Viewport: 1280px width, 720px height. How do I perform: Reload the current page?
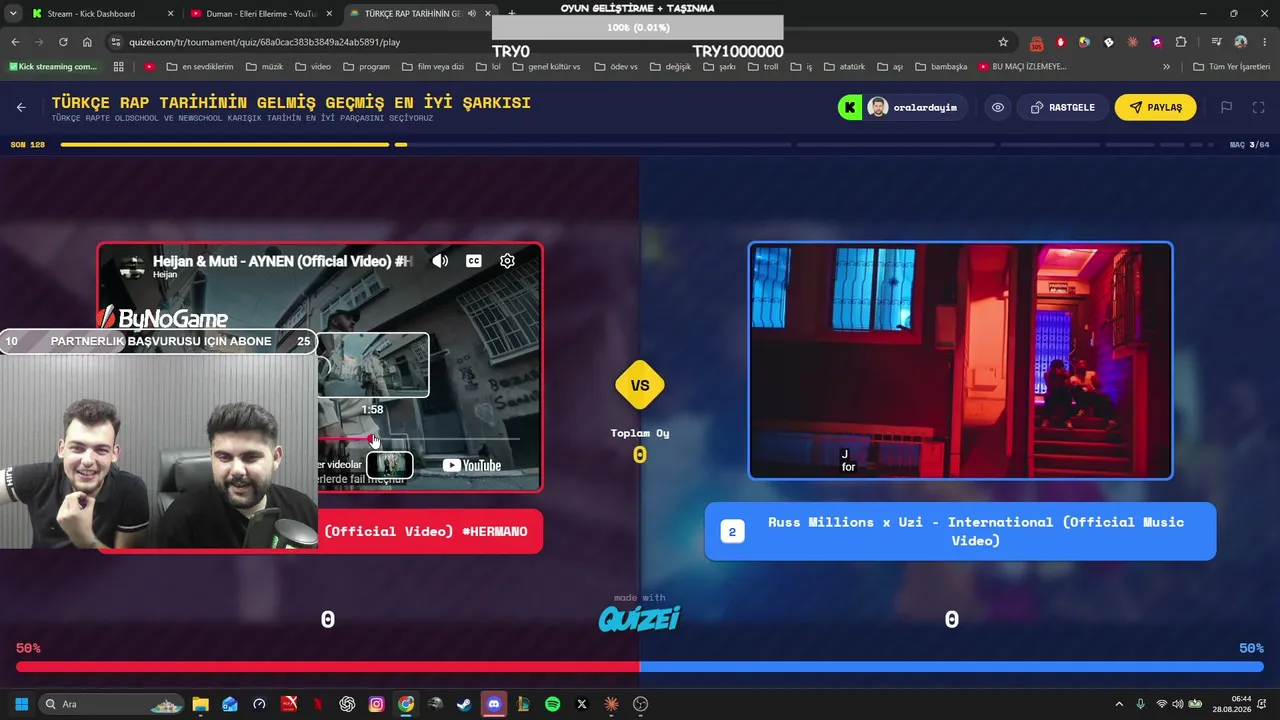[63, 42]
